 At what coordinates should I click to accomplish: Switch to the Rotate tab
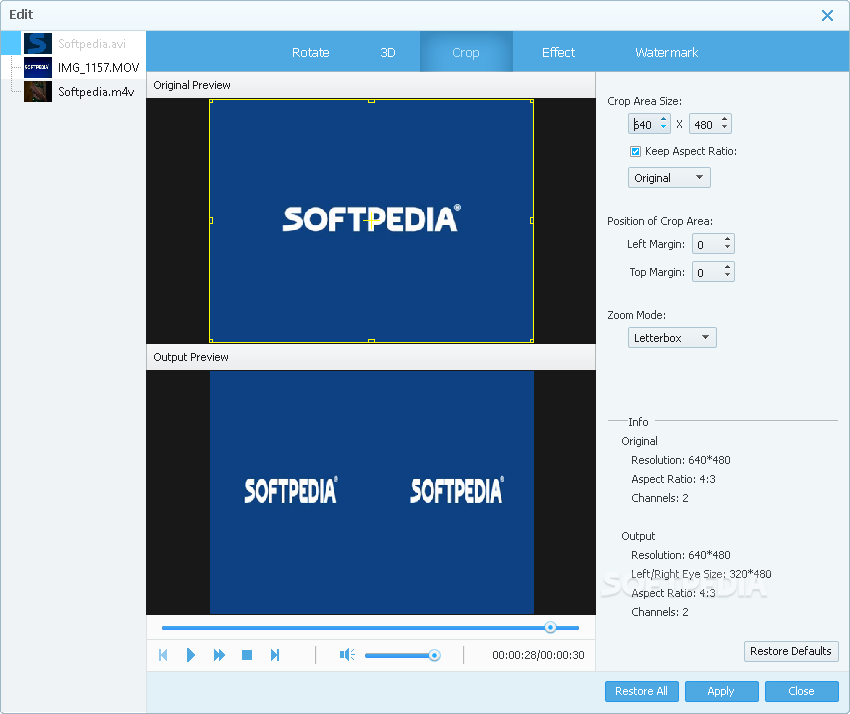[311, 53]
